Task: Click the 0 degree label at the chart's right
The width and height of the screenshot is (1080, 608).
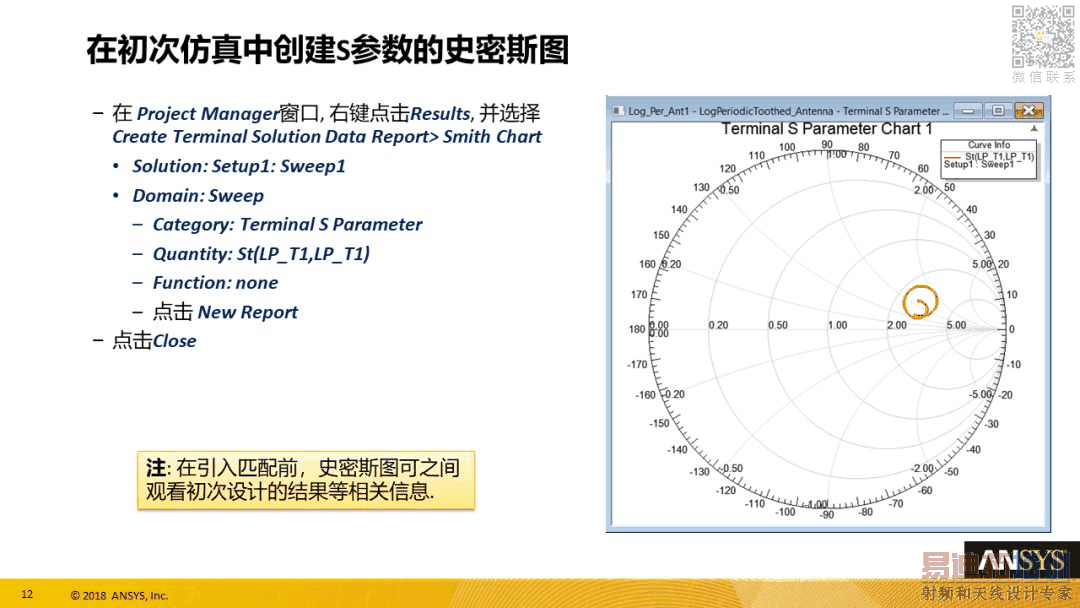Action: tap(1011, 329)
